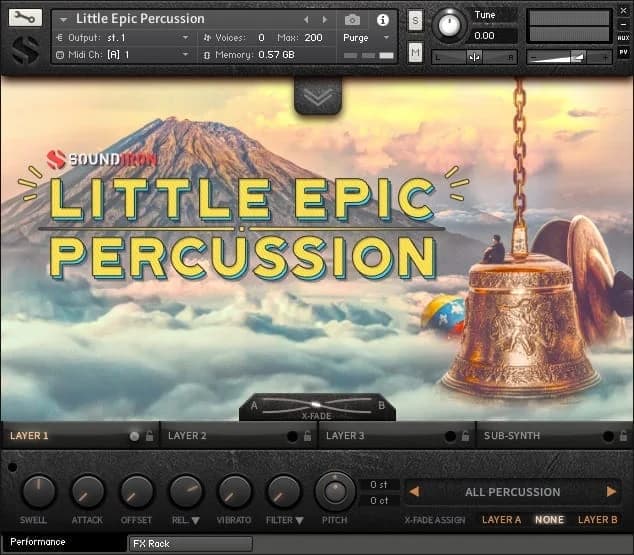Go to previous instrument arrow

pyautogui.click(x=306, y=19)
